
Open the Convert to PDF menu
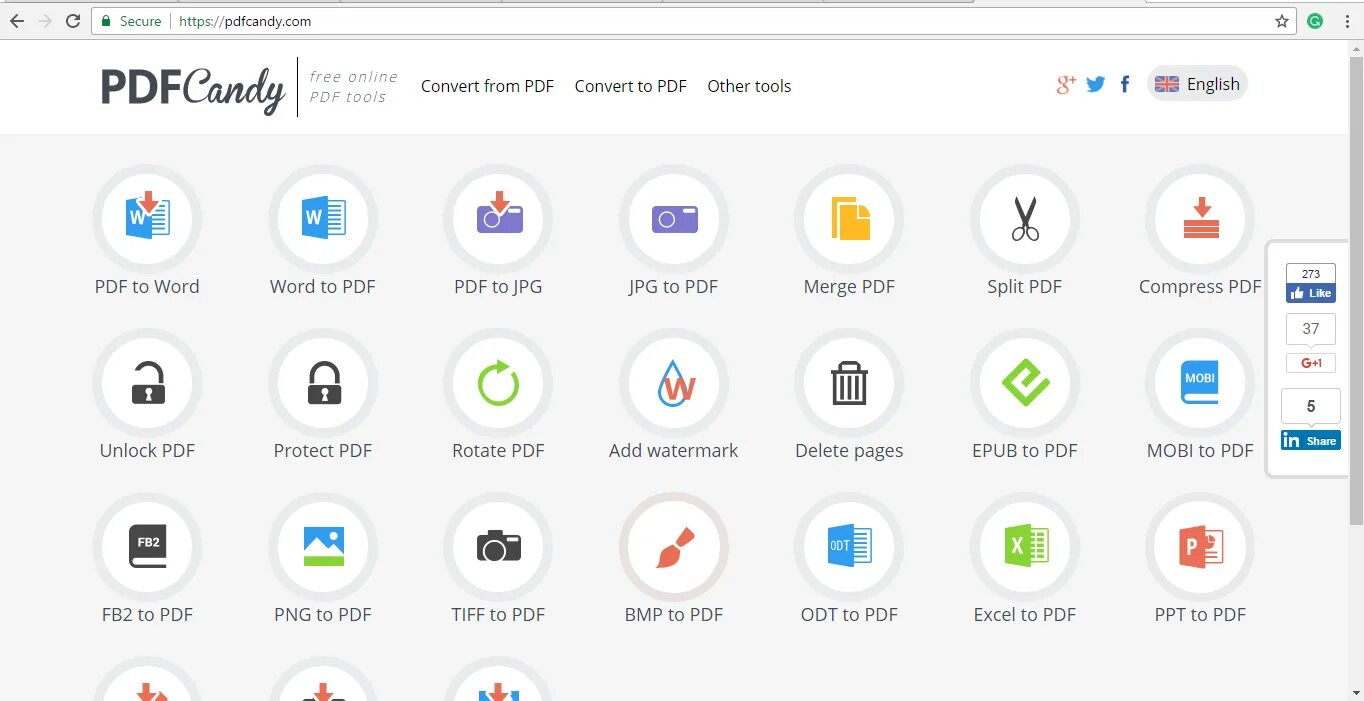630,86
